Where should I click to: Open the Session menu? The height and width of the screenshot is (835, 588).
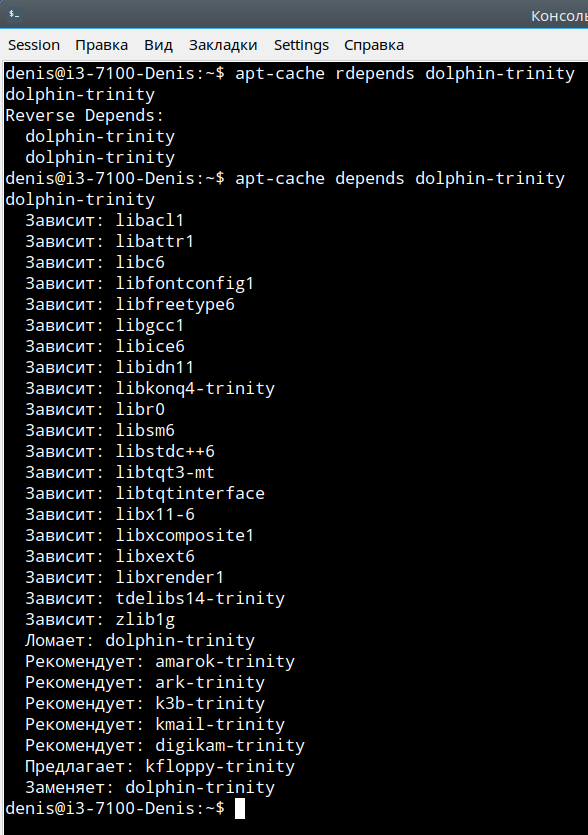click(34, 45)
